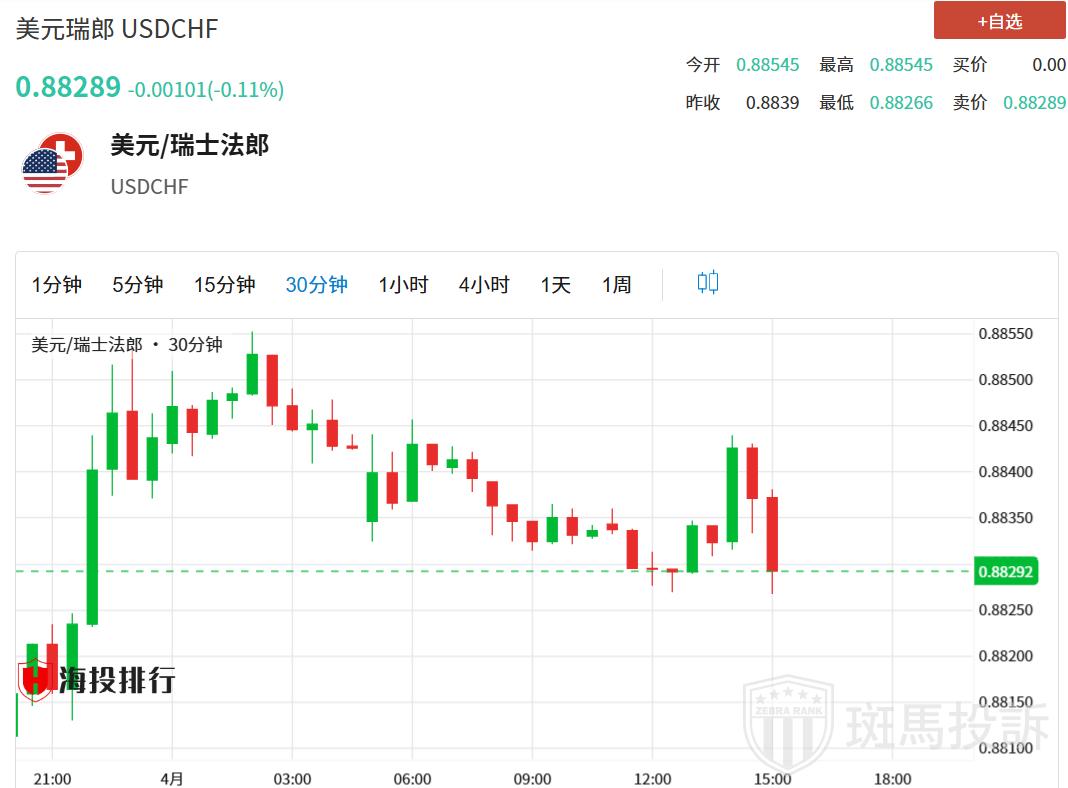Switch to the 1周 weekly chart
This screenshot has width=1068, height=788.
(617, 285)
